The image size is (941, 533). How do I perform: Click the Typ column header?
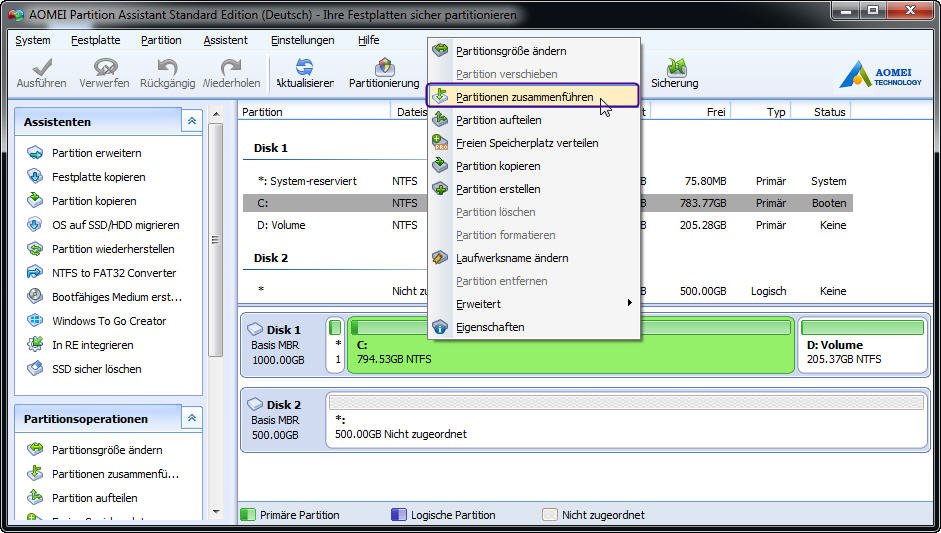coord(762,112)
